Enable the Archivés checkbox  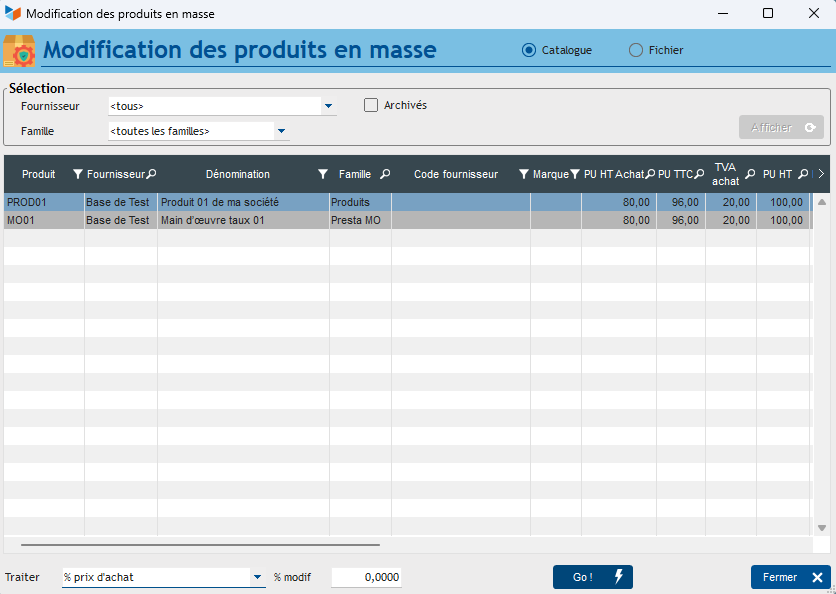click(x=371, y=105)
